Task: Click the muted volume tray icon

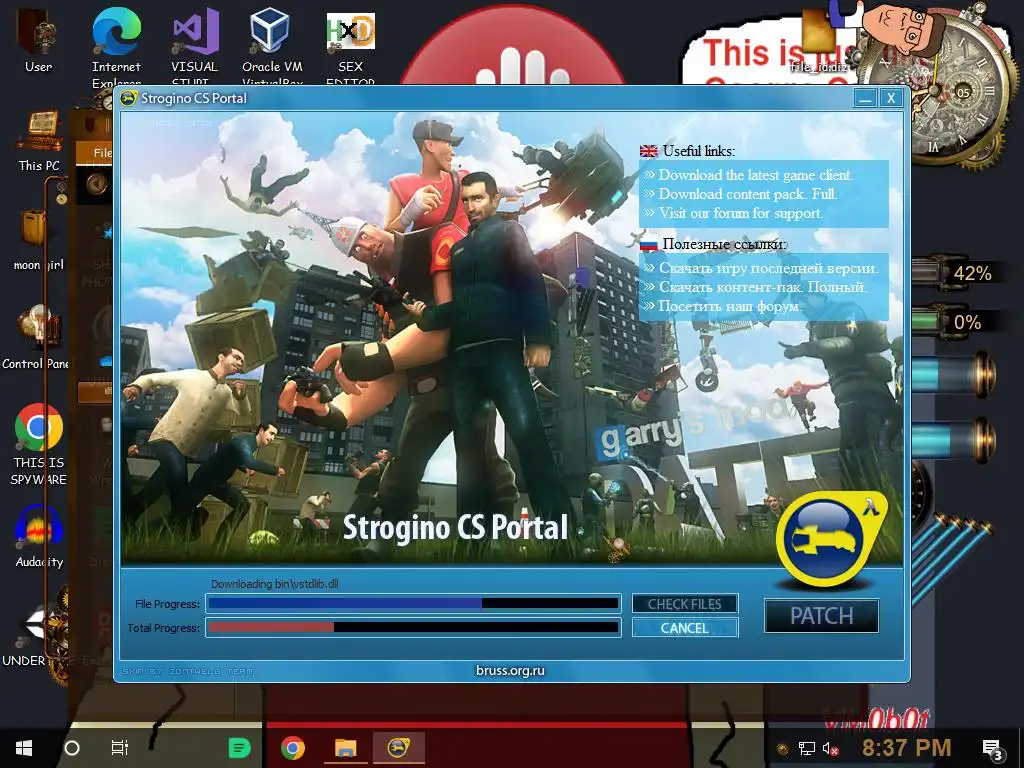Action: tap(831, 748)
